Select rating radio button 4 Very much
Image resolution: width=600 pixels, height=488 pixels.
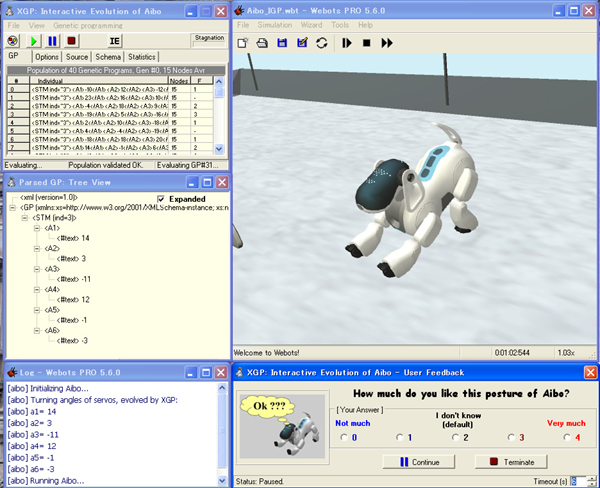(567, 437)
